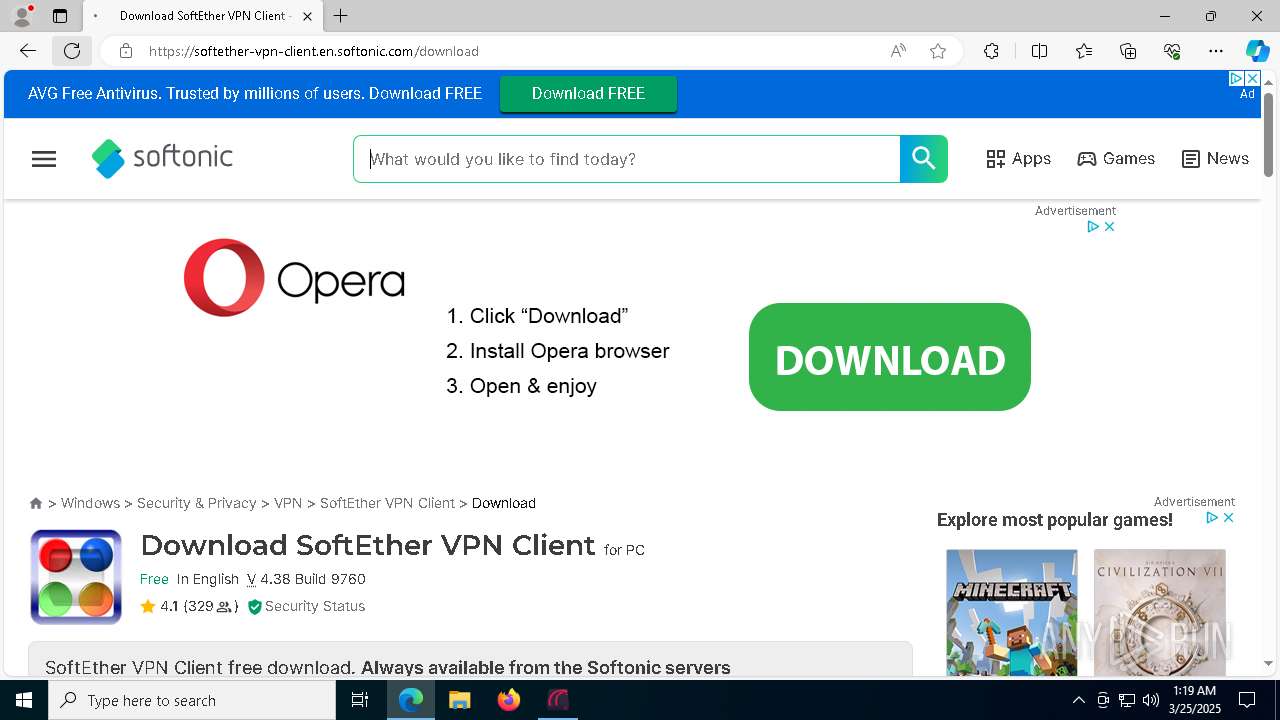Open the Favorites list icon
Viewport: 1280px width, 720px height.
click(1084, 51)
